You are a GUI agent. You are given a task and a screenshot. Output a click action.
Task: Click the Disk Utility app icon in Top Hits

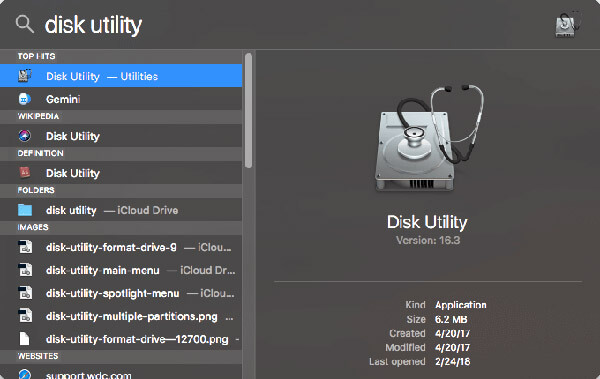[x=25, y=76]
